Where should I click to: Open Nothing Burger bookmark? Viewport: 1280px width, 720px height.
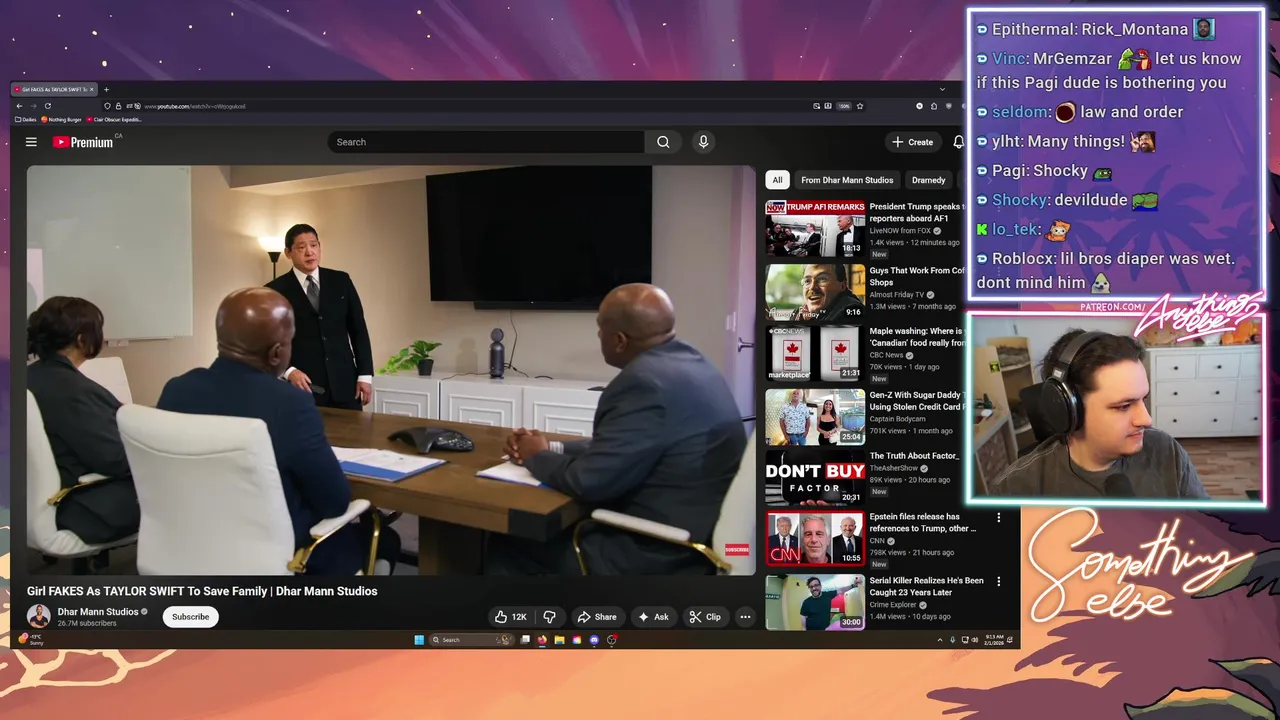[x=61, y=119]
